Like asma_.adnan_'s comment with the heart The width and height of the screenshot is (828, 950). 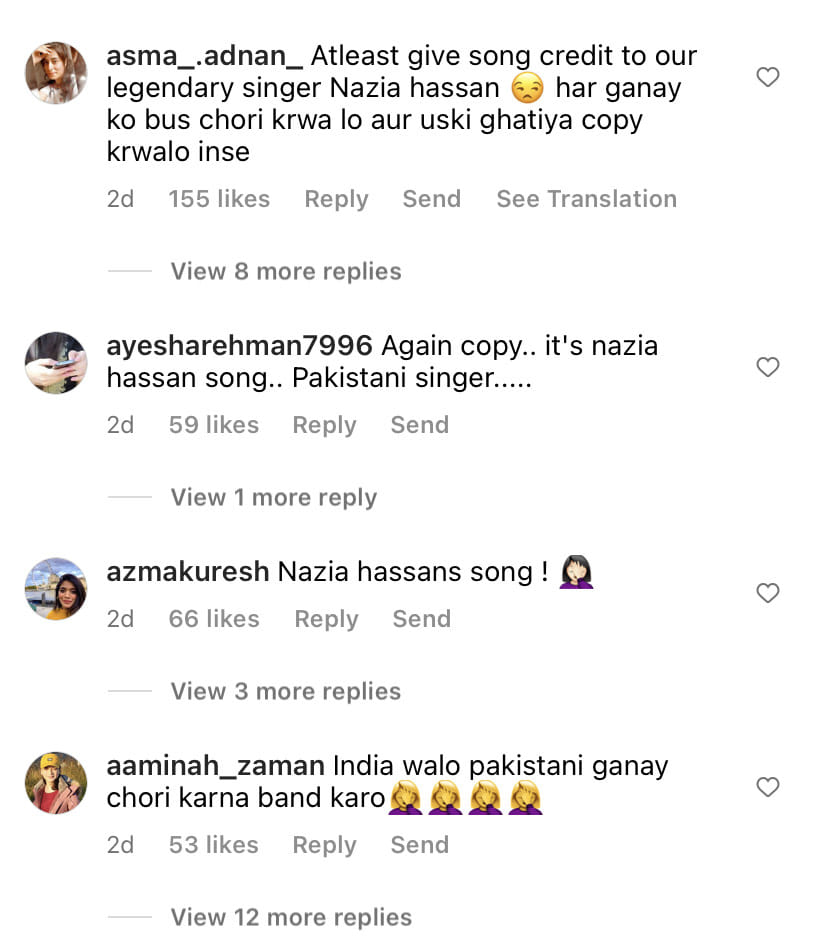click(767, 77)
